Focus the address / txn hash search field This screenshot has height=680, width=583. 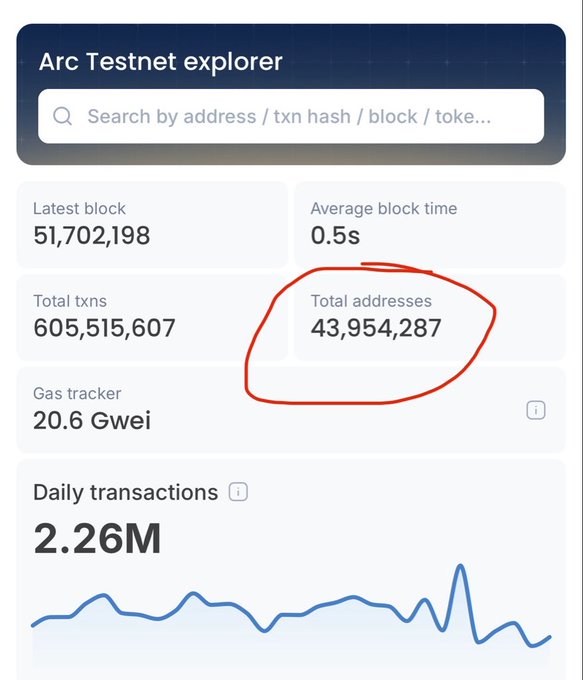[291, 116]
